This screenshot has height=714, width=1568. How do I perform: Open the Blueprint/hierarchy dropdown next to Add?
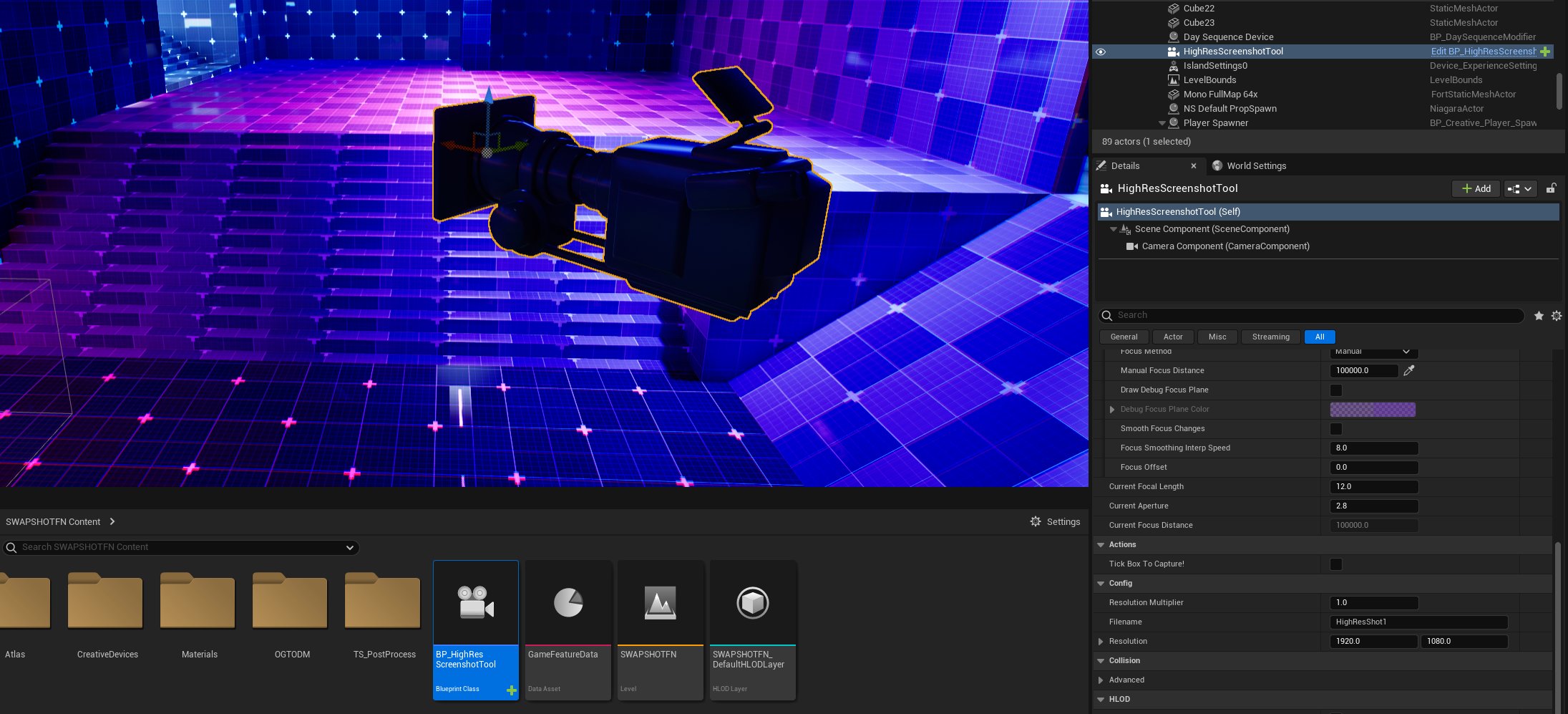point(1520,189)
